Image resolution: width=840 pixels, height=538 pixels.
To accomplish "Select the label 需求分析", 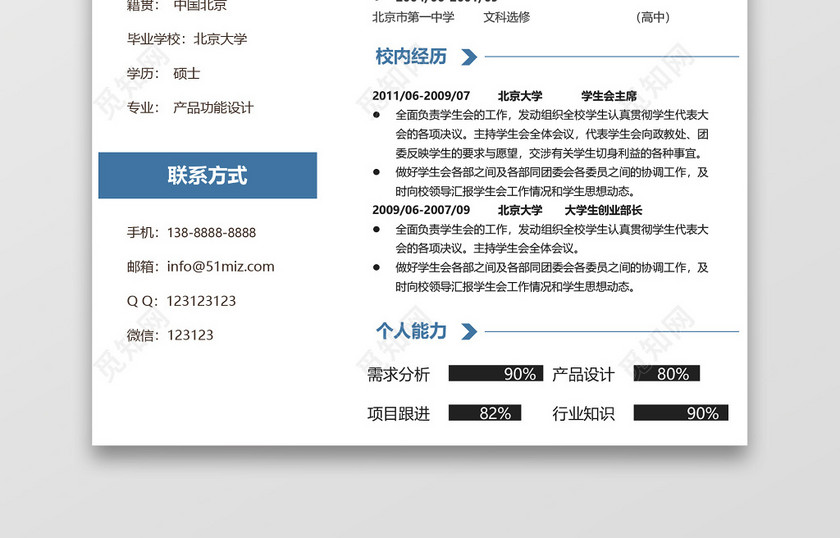I will 399,374.
